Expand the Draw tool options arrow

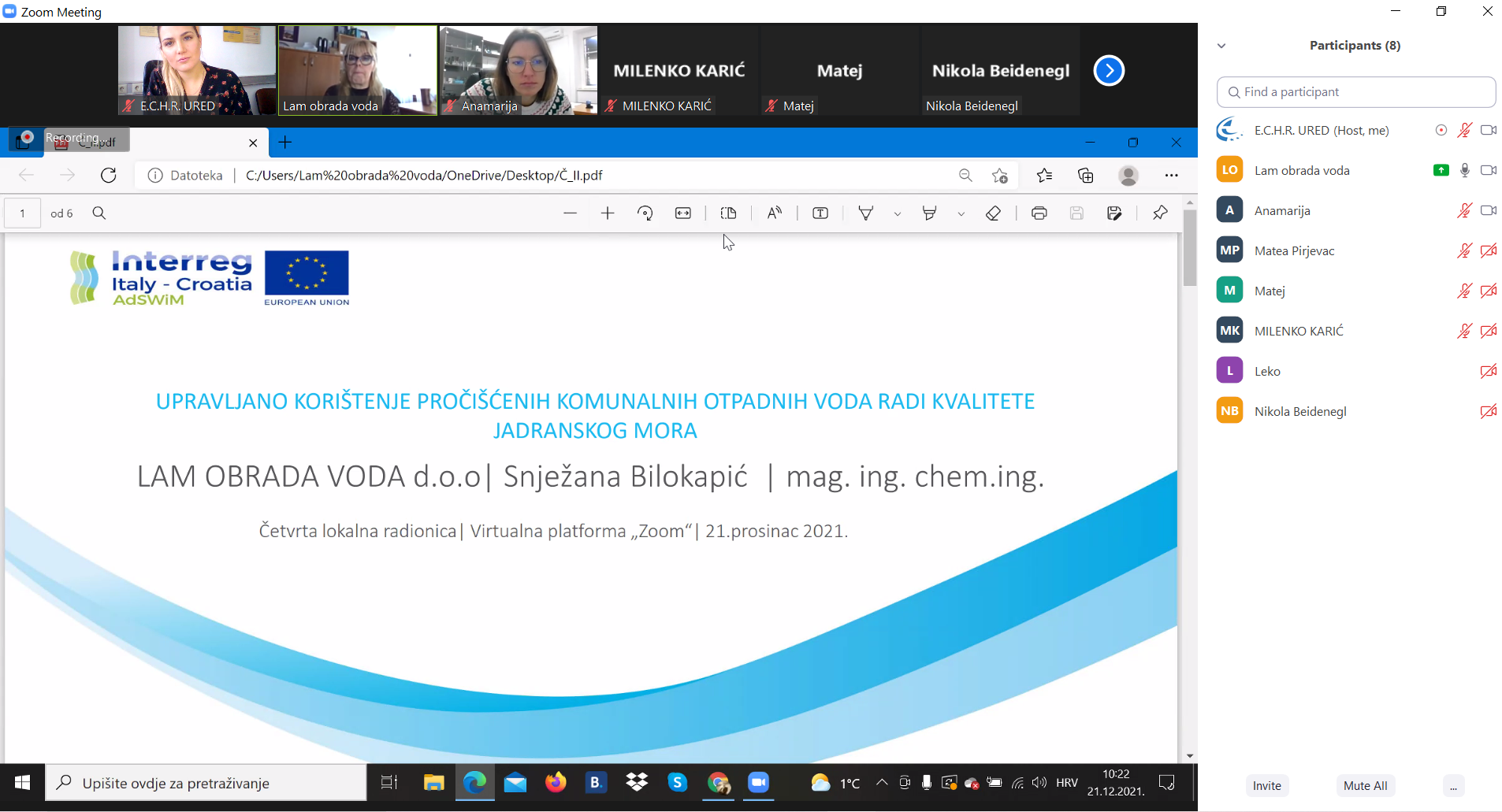[898, 213]
